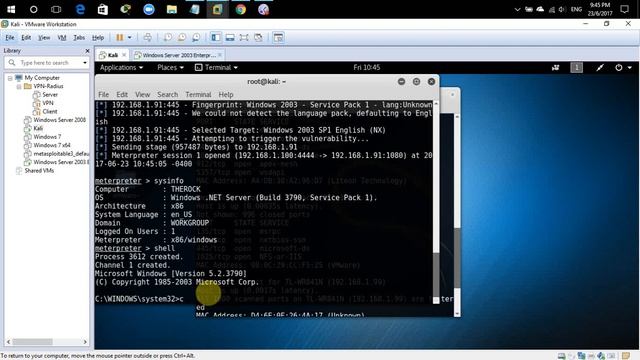This screenshot has width=640, height=360.
Task: Close the Windows Server 2003 tab
Action: click(x=220, y=55)
